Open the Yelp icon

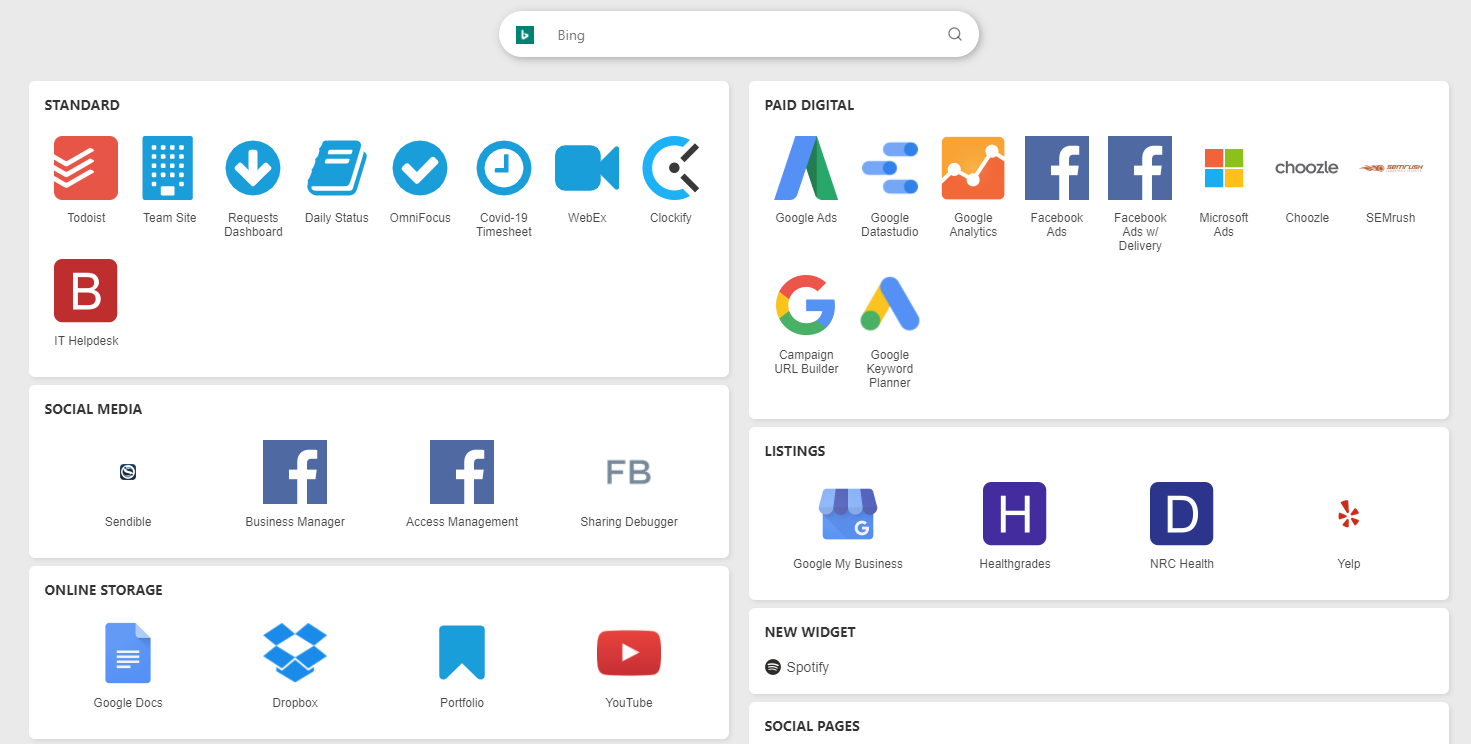(x=1349, y=514)
